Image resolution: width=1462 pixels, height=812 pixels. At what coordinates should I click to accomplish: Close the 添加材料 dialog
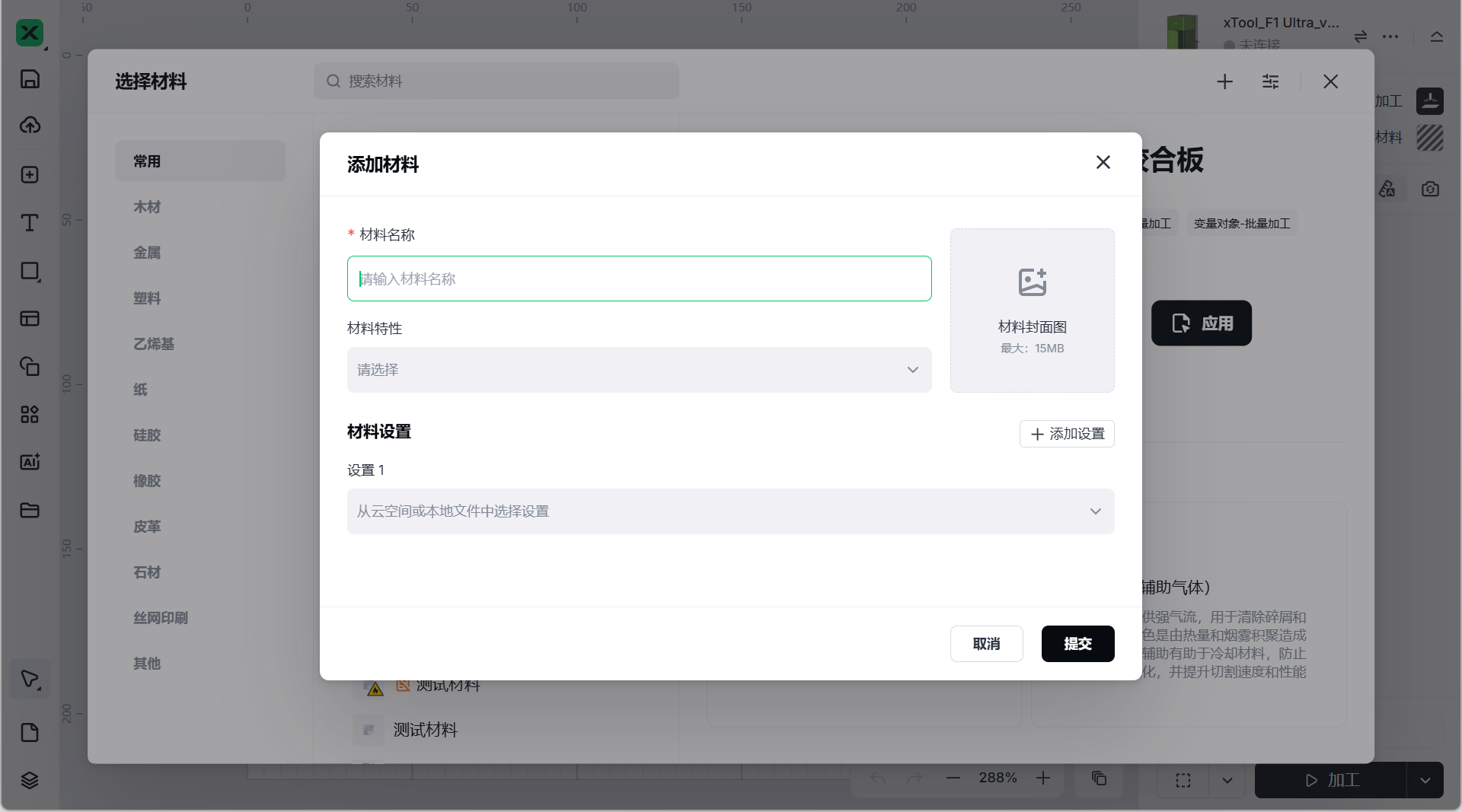1103,162
